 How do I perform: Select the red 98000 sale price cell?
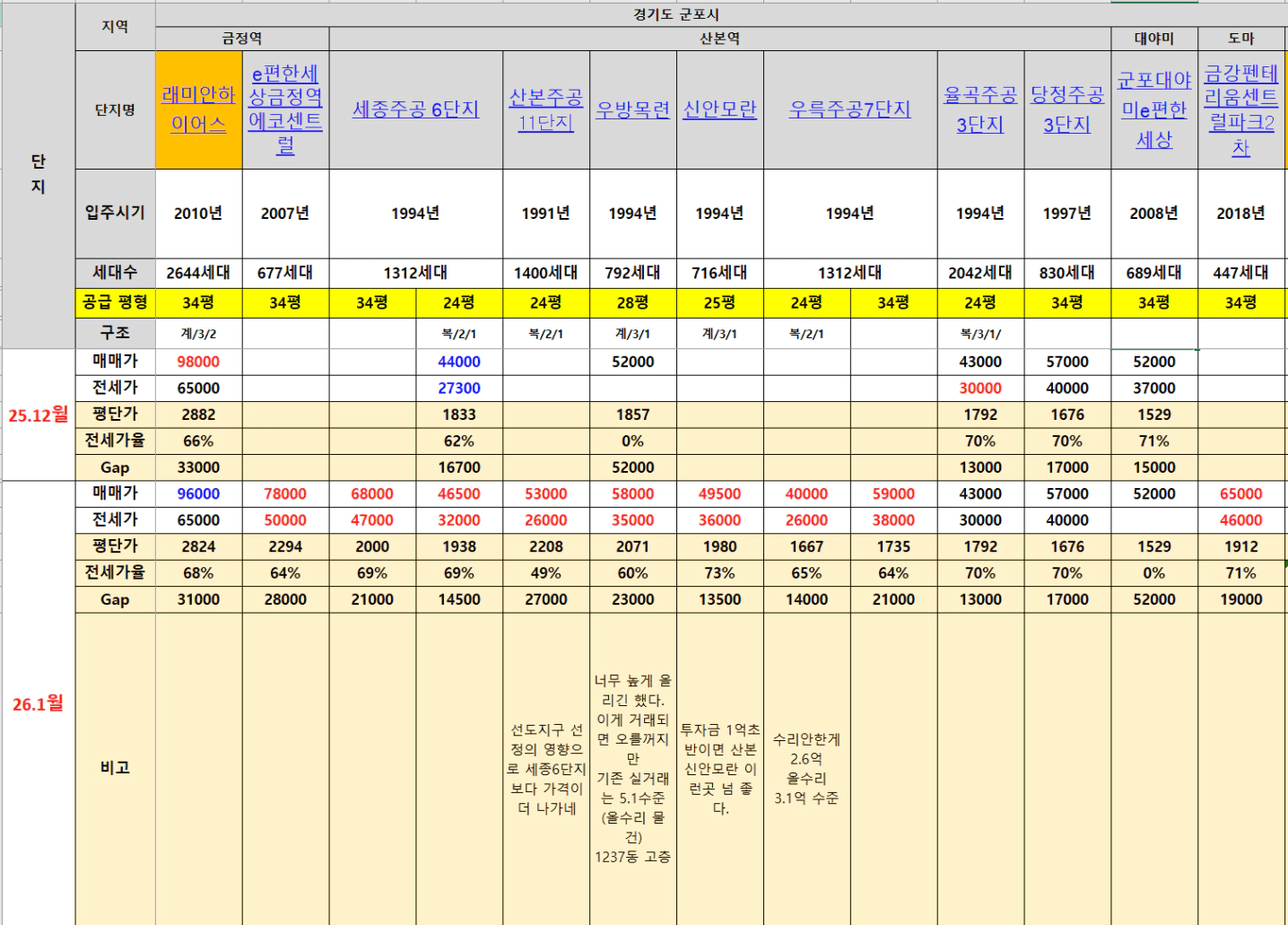click(198, 362)
